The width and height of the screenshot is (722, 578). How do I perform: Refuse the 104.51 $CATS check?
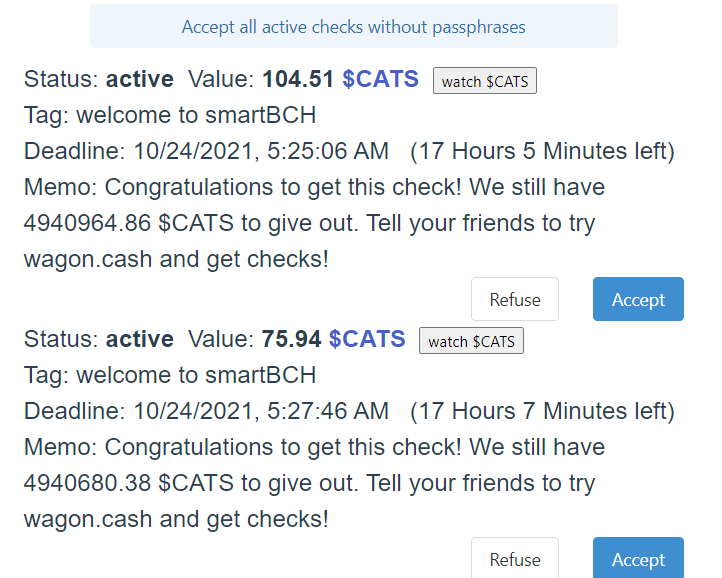pos(515,299)
